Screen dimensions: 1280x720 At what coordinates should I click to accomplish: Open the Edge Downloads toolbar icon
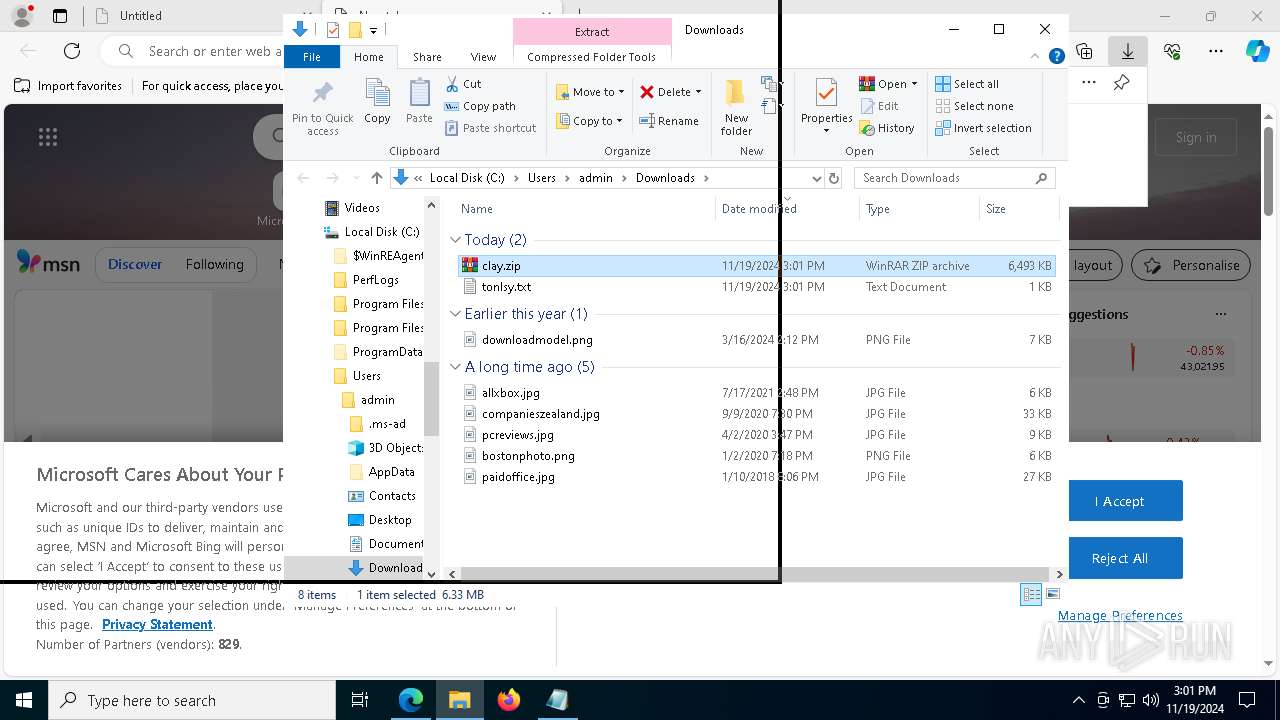(x=1127, y=51)
